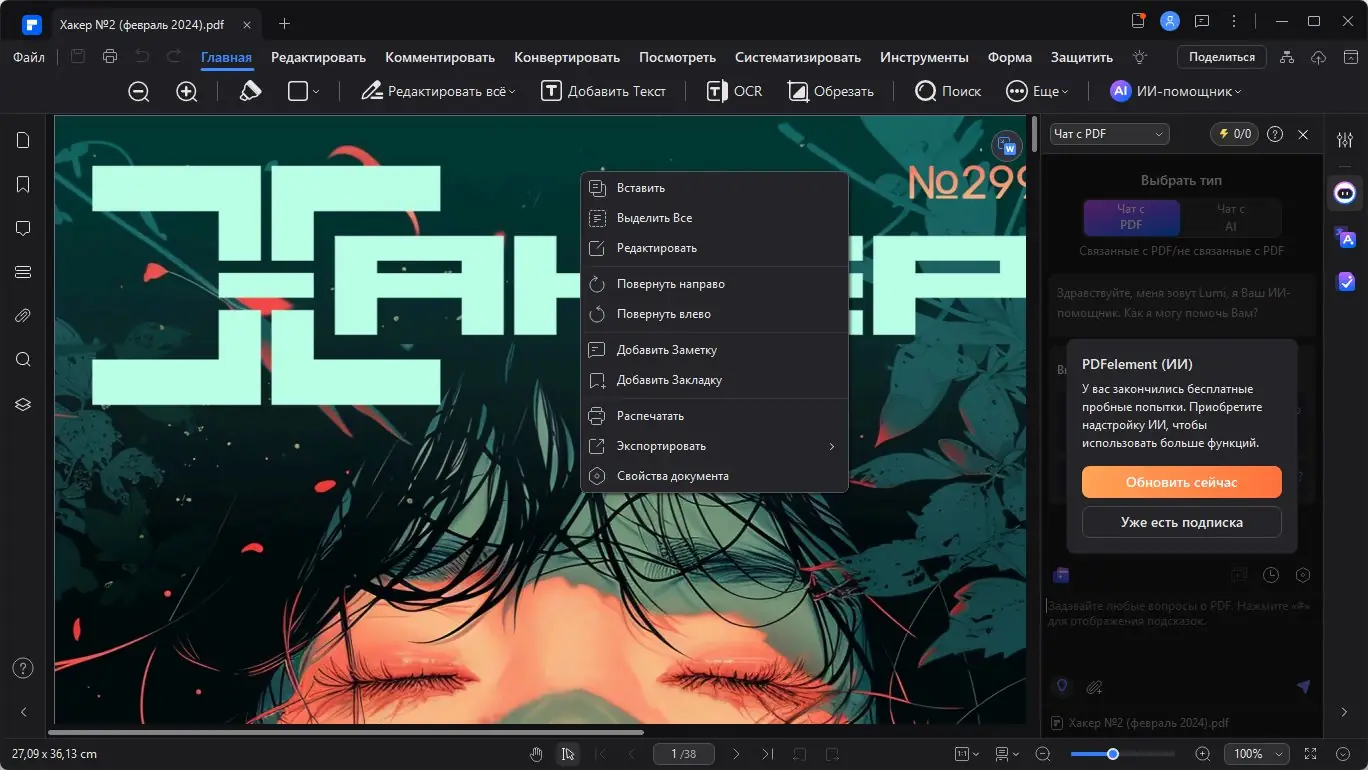This screenshot has width=1368, height=770.
Task: Send the AI chat message arrow
Action: pos(1303,687)
